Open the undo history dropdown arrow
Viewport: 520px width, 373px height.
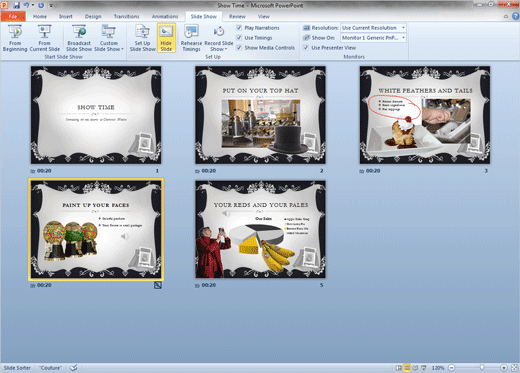[x=33, y=5]
